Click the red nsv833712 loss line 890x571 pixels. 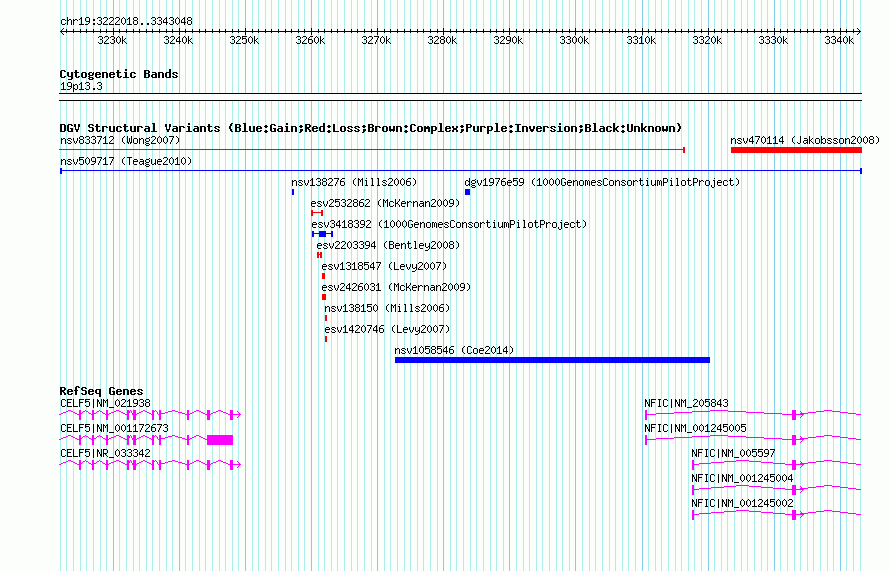tap(372, 150)
